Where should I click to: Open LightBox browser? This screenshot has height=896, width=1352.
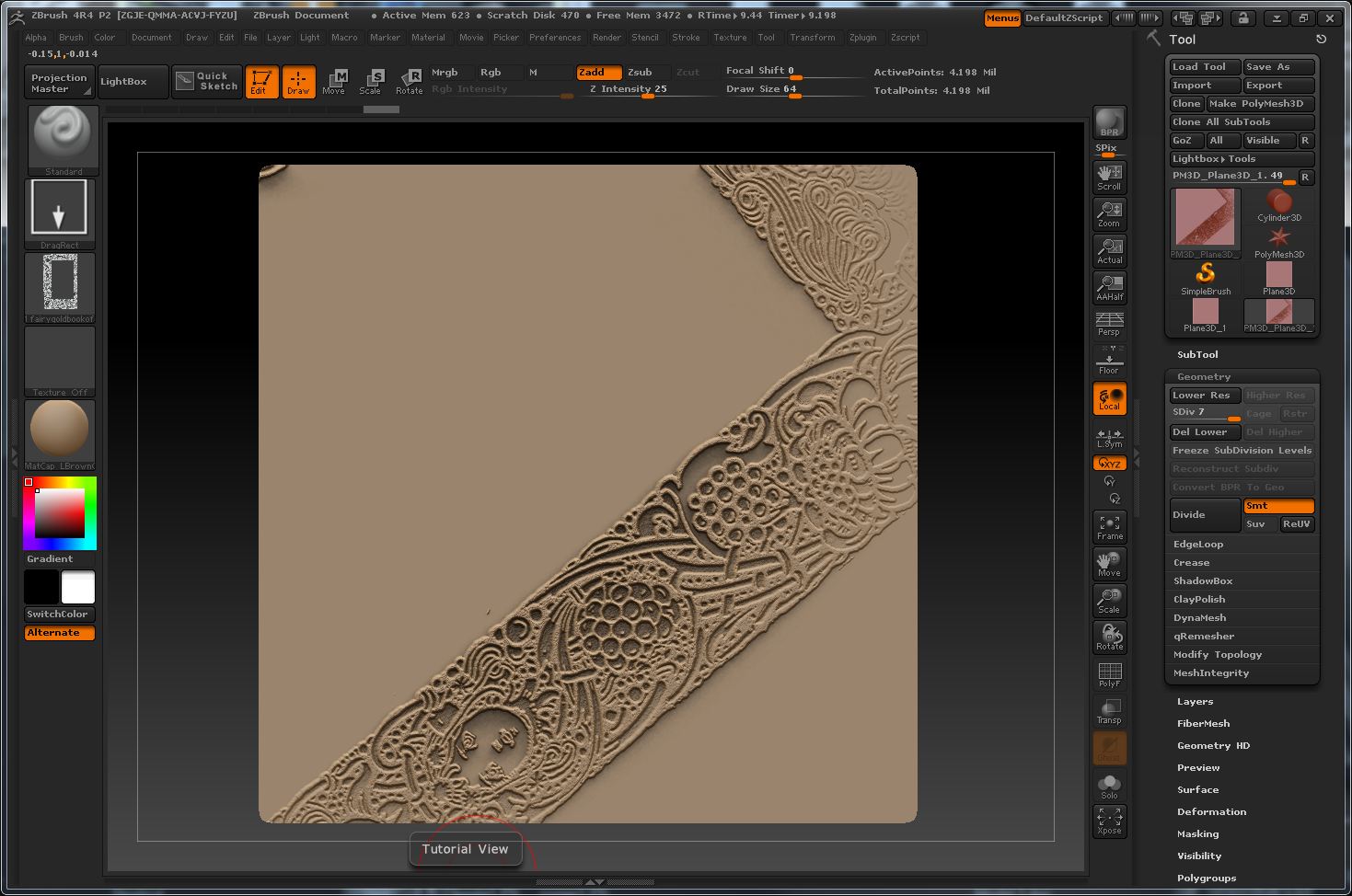[x=133, y=82]
